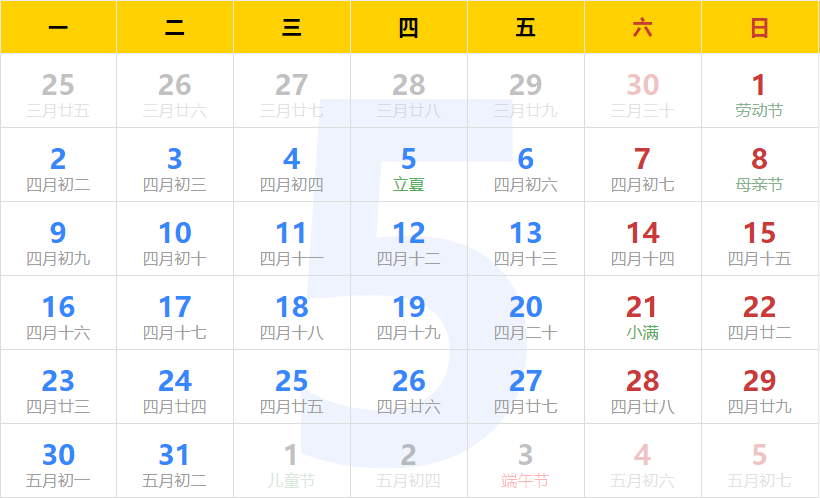The width and height of the screenshot is (820, 498).
Task: Select May 8 labeled 母亲节
Action: [759, 165]
